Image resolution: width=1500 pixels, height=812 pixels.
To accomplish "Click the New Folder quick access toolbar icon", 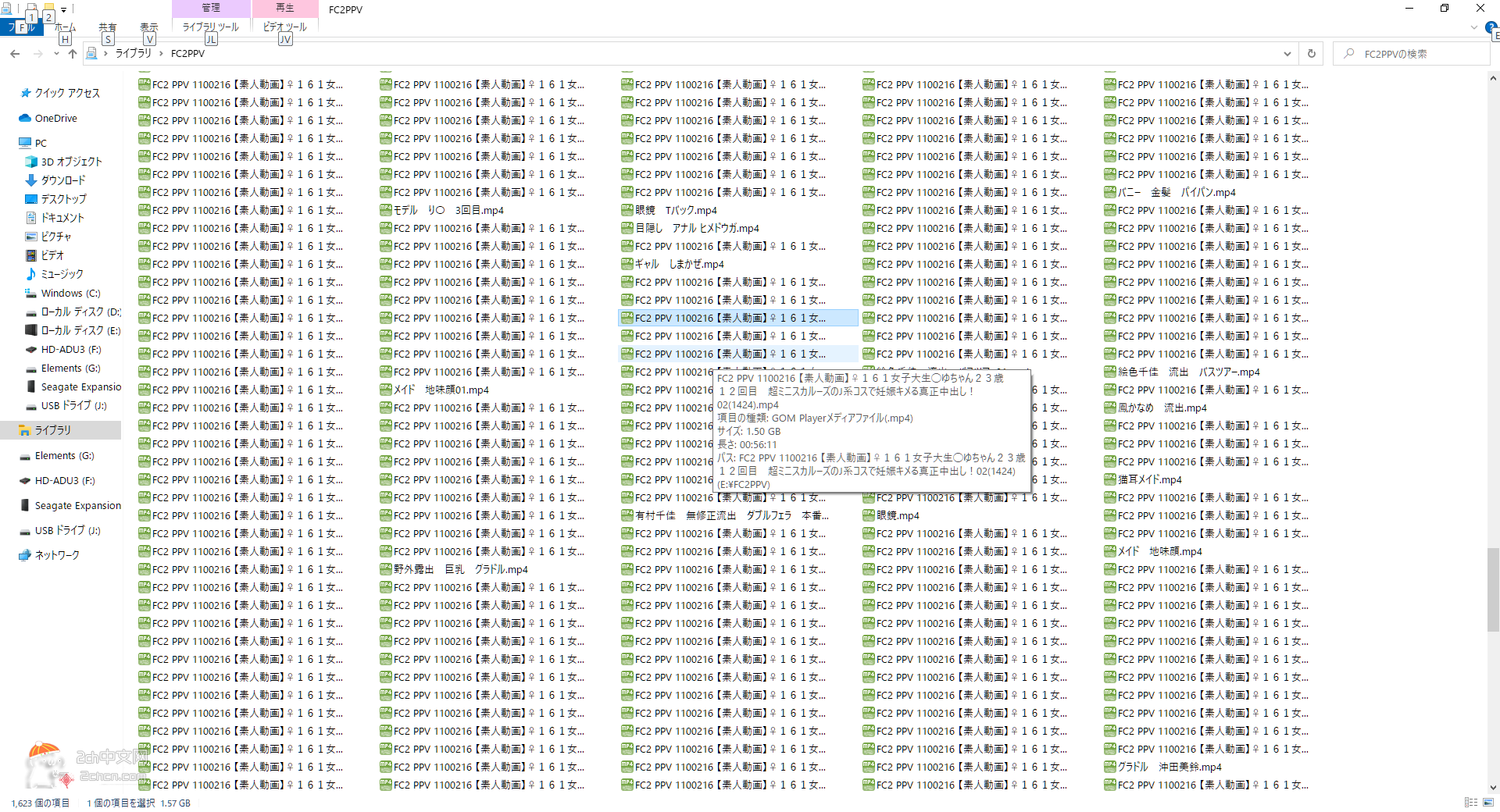I will 48,10.
